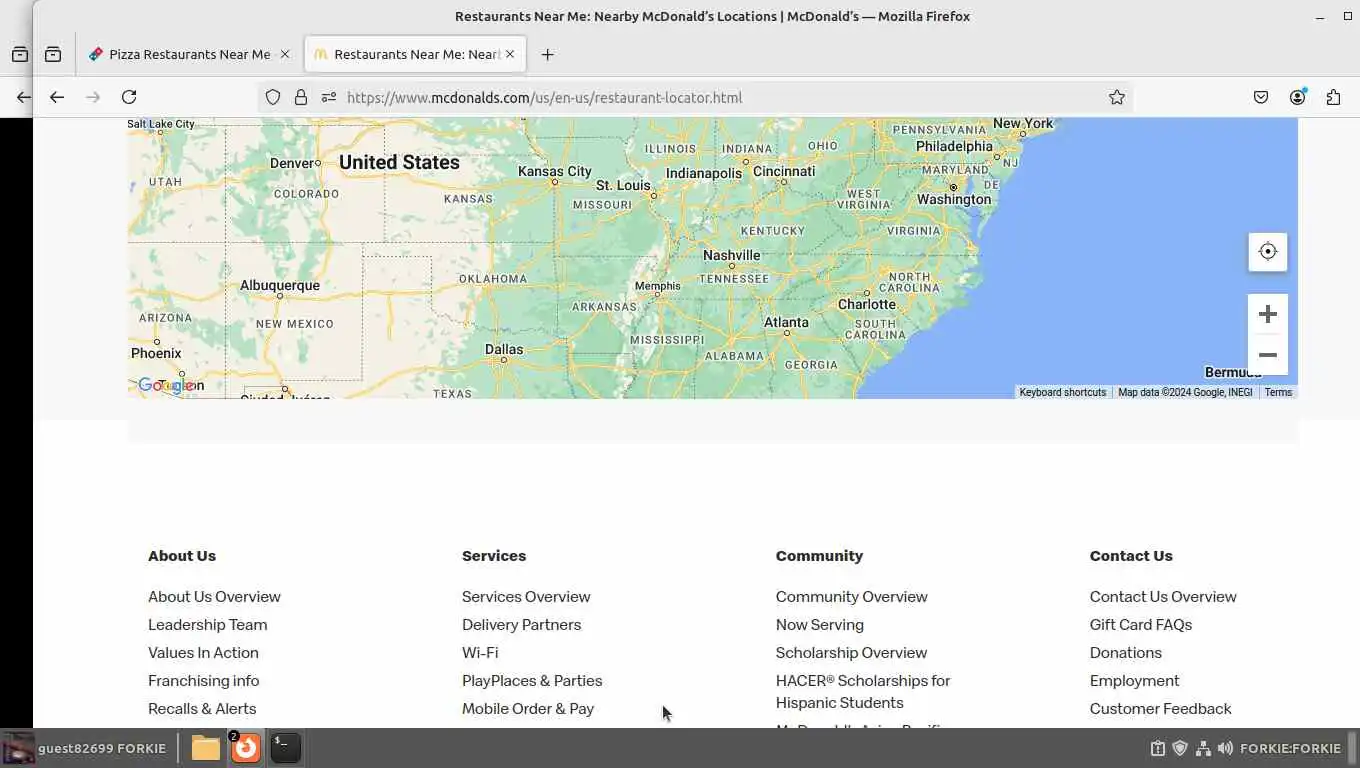Close the Pizza Restaurants Near Me tab
This screenshot has width=1360, height=768.
click(x=284, y=54)
